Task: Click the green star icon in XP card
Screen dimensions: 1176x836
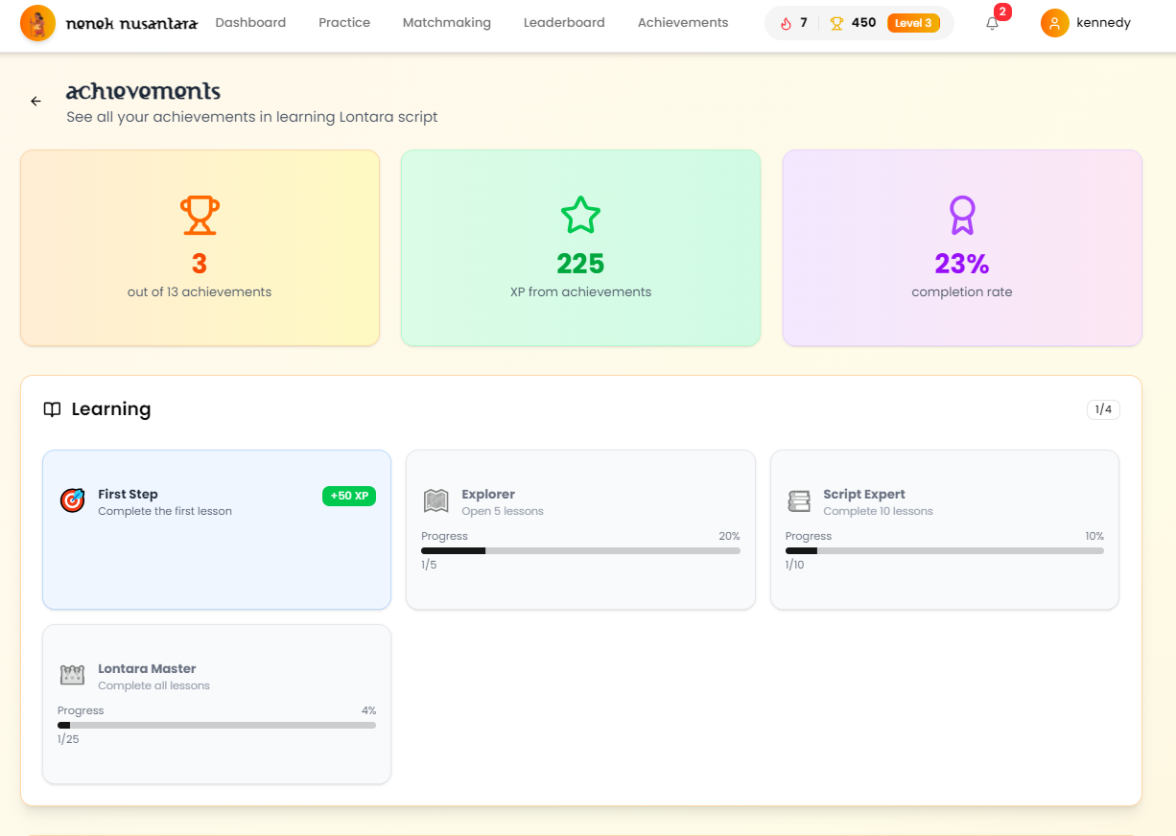Action: 580,215
